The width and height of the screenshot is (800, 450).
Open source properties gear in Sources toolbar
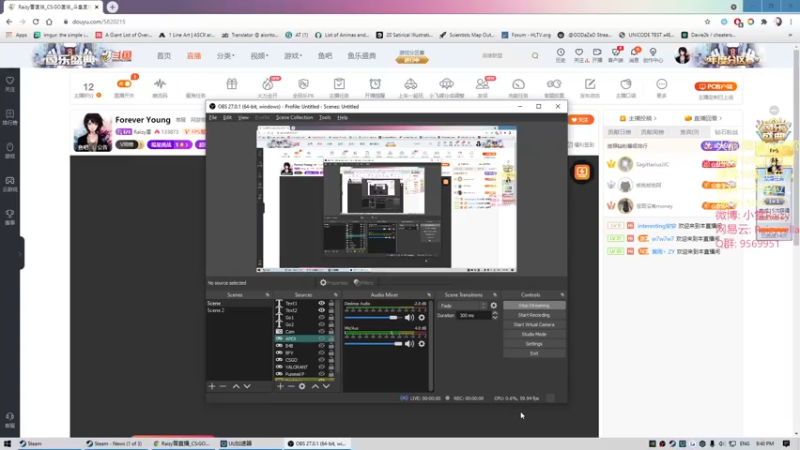(x=302, y=386)
